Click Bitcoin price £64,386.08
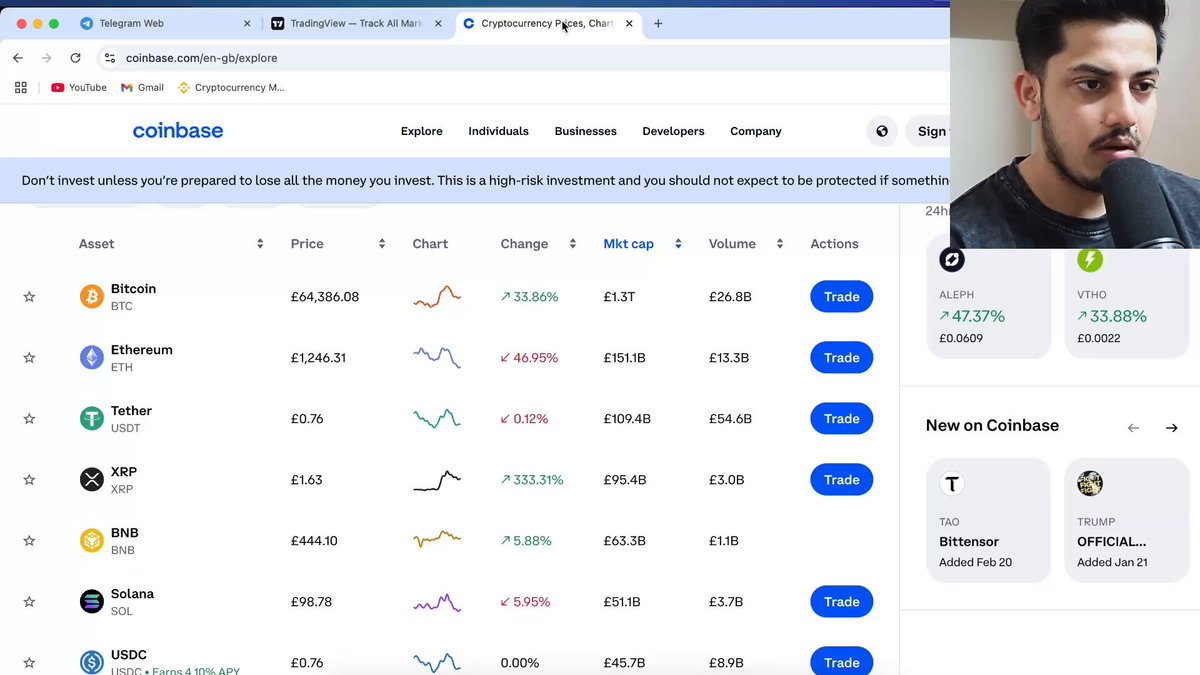 point(325,297)
